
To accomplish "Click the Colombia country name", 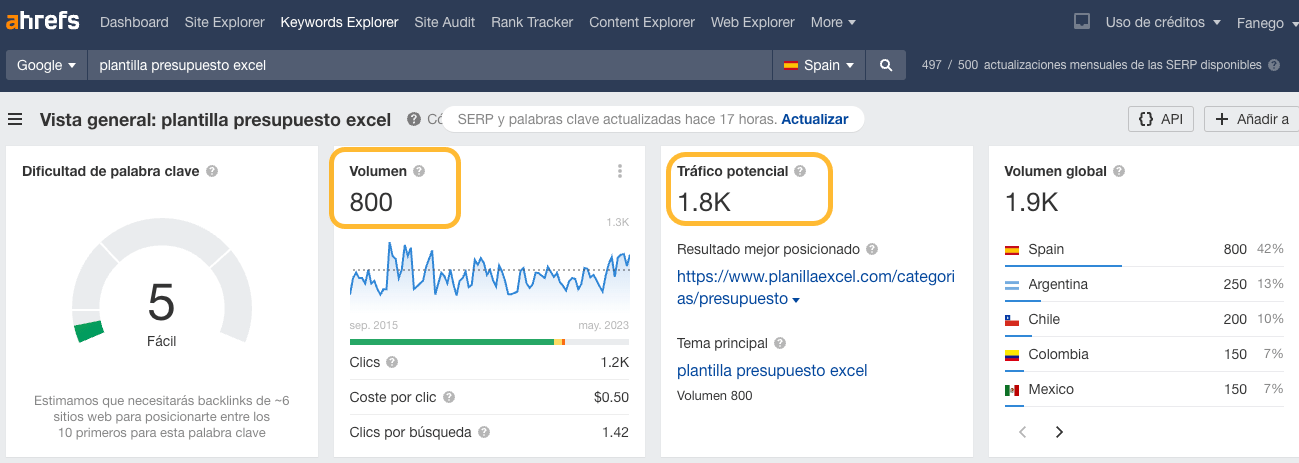I will [x=1059, y=355].
